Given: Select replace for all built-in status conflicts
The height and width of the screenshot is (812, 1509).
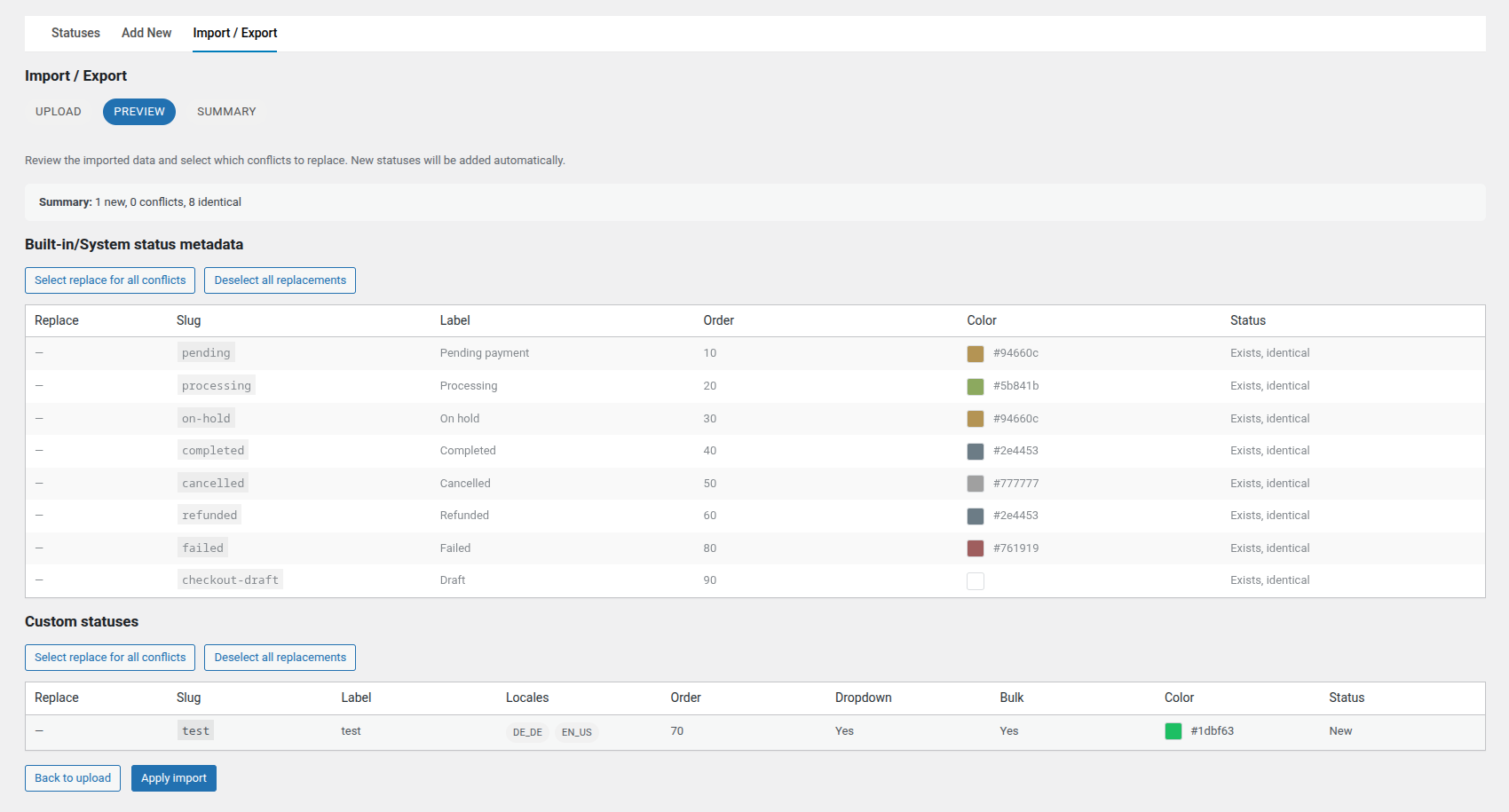Looking at the screenshot, I should (x=110, y=280).
